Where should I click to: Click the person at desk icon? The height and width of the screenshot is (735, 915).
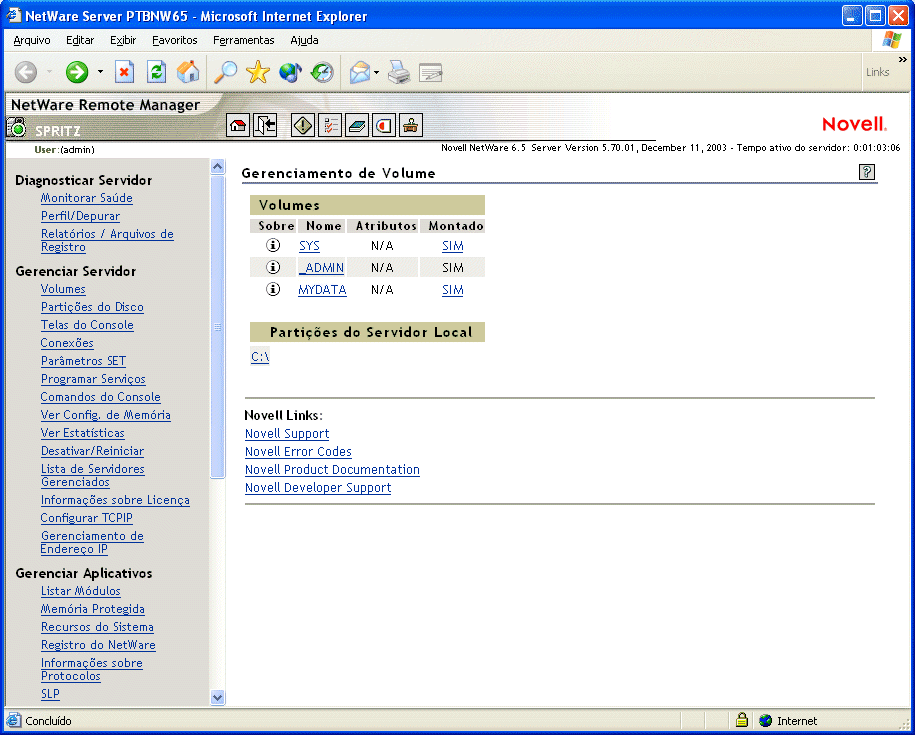point(411,125)
